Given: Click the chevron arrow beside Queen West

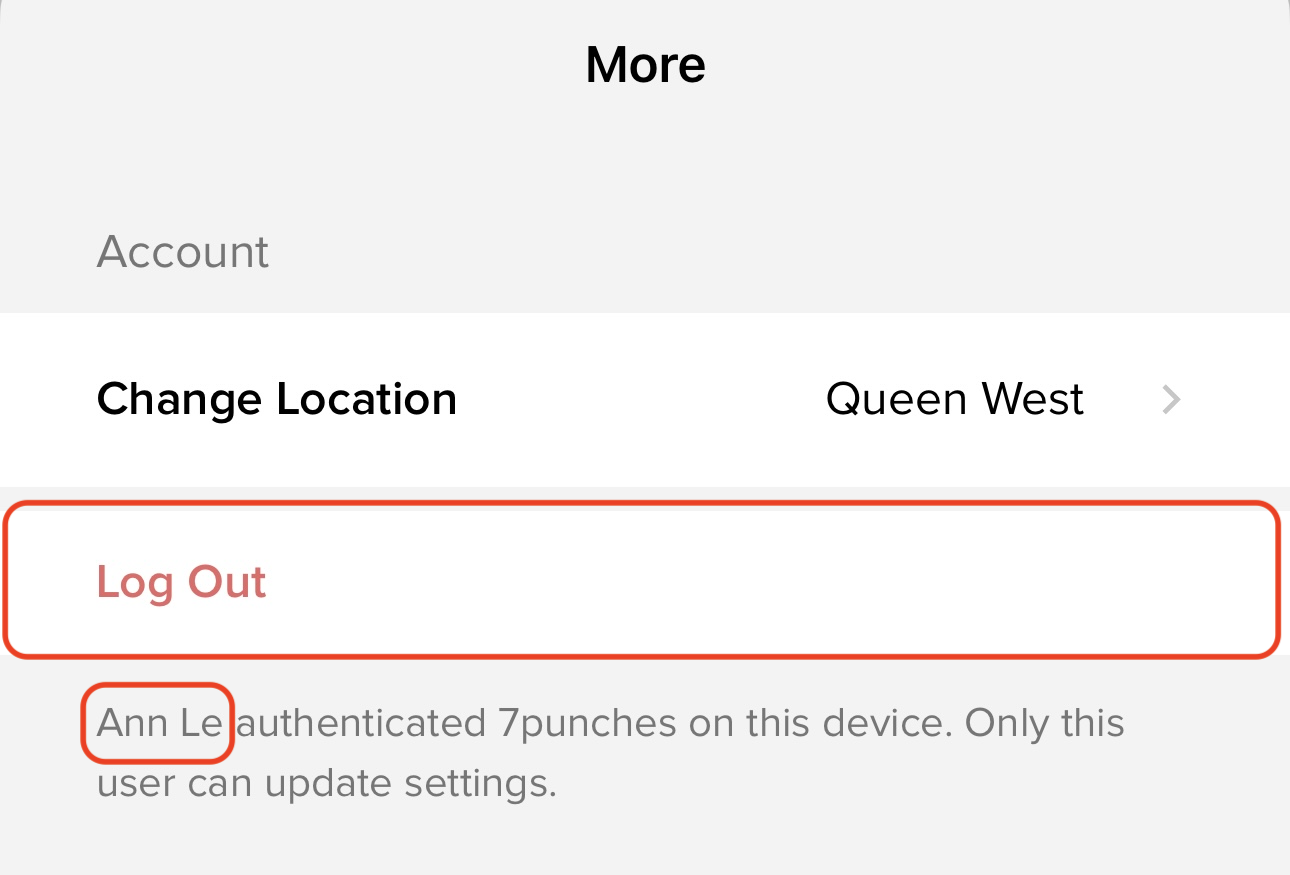Looking at the screenshot, I should 1171,400.
